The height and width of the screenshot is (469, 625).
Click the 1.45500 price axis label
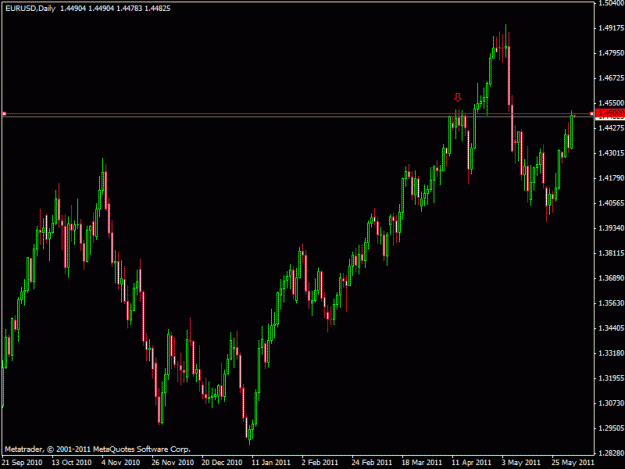[x=611, y=103]
